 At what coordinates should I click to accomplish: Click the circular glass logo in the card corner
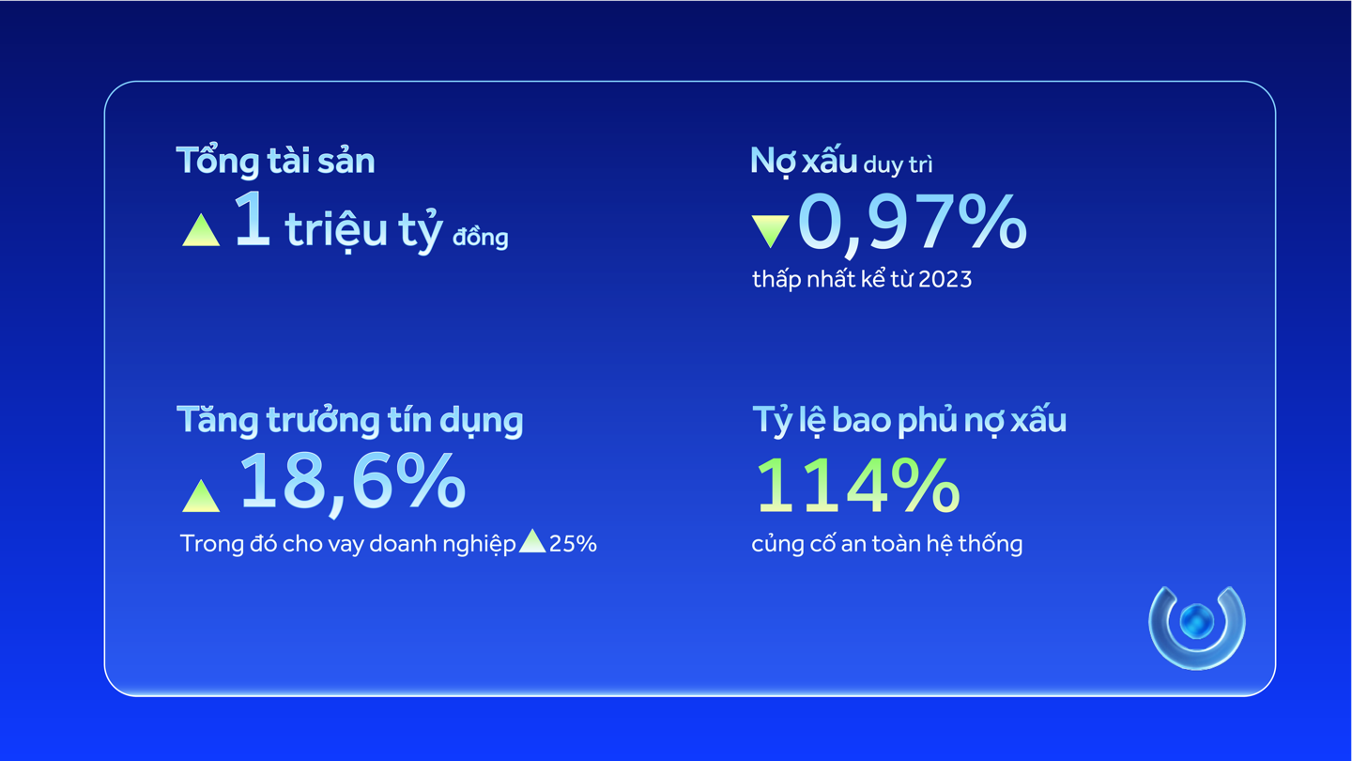(x=1196, y=624)
